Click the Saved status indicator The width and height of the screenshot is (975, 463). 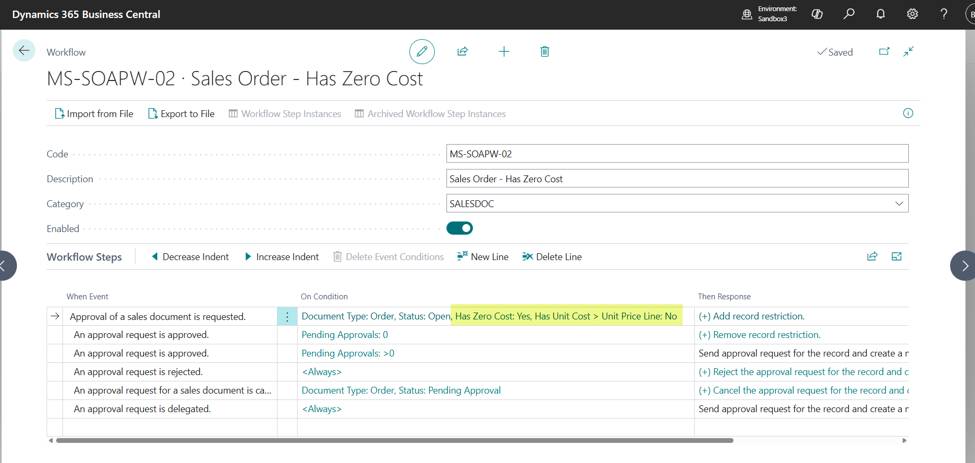[x=834, y=52]
